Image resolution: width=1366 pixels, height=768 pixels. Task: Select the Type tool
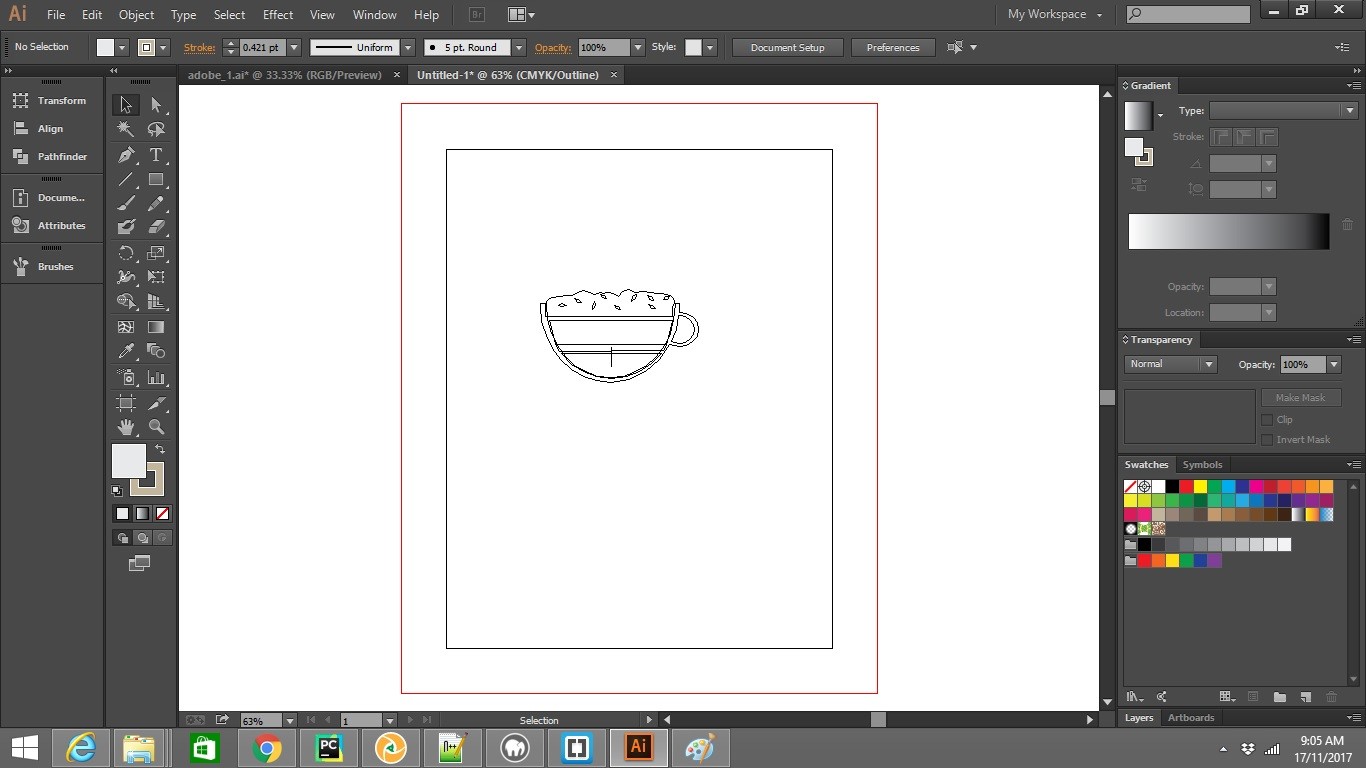156,155
